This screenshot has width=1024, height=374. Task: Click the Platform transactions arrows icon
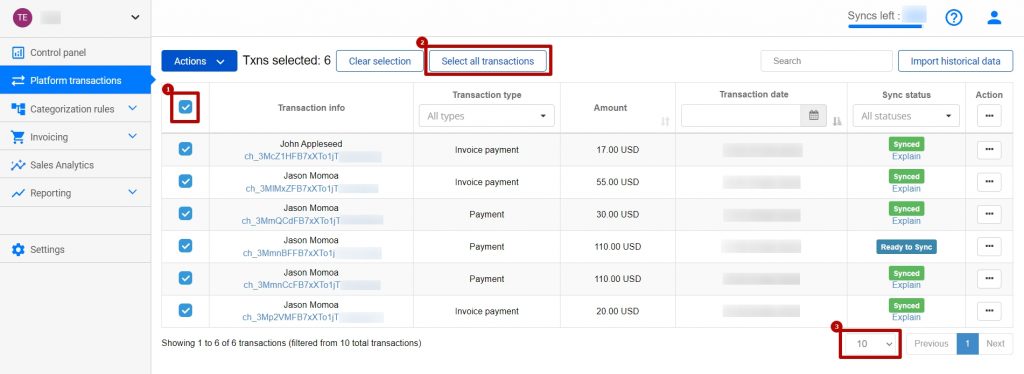pyautogui.click(x=18, y=81)
